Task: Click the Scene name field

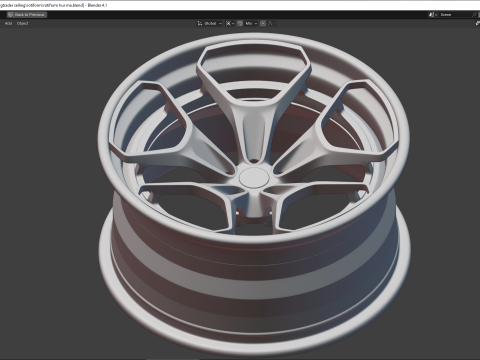Action: [455, 15]
